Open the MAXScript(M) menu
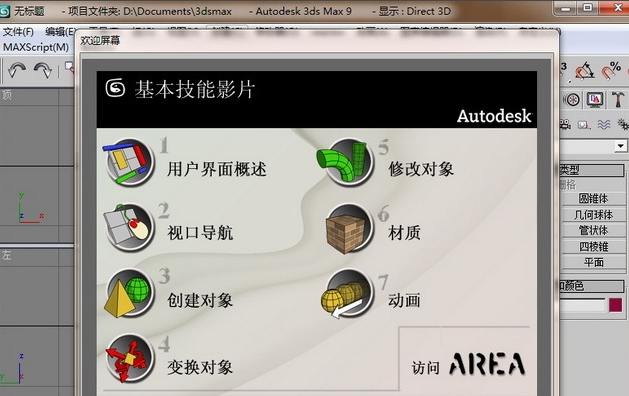This screenshot has width=629, height=396. [x=36, y=47]
